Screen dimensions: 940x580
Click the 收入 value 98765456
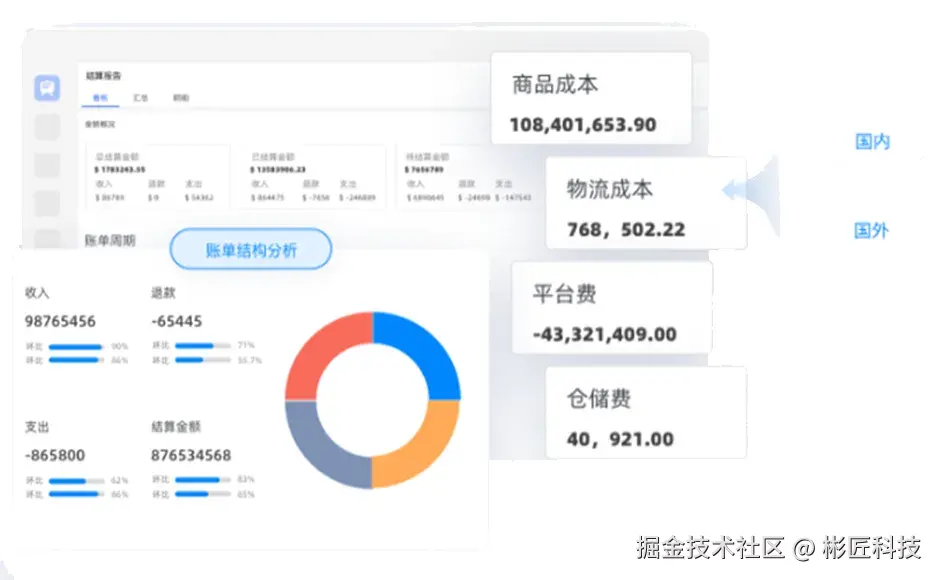pyautogui.click(x=60, y=321)
